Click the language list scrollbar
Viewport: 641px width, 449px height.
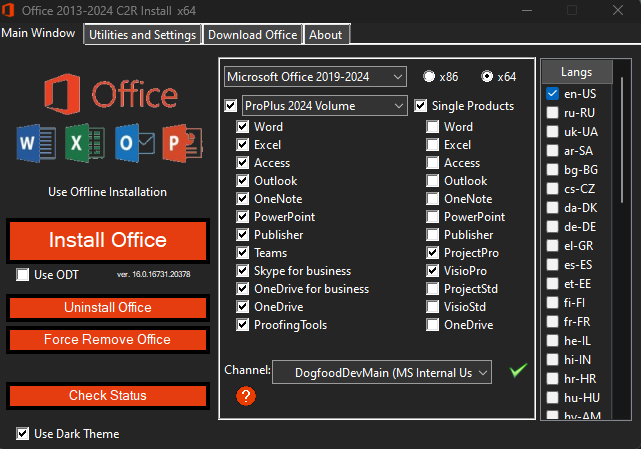point(622,140)
